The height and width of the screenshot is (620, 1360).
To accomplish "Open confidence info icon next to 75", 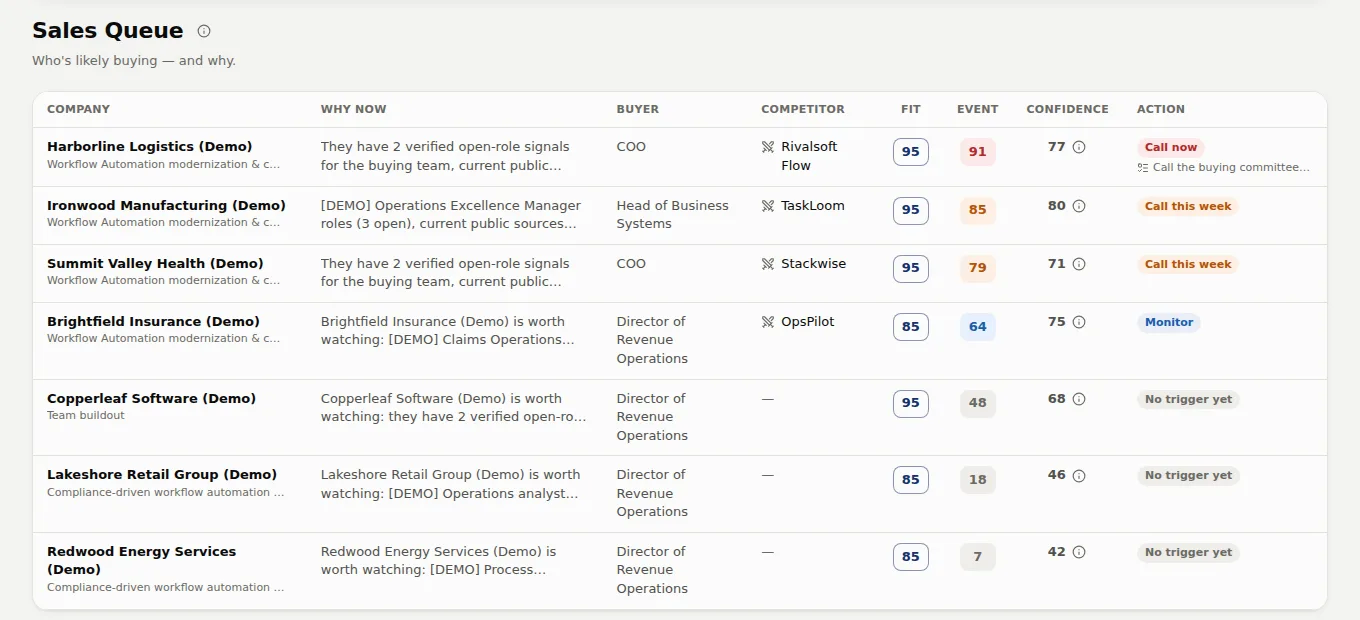I will click(1079, 322).
